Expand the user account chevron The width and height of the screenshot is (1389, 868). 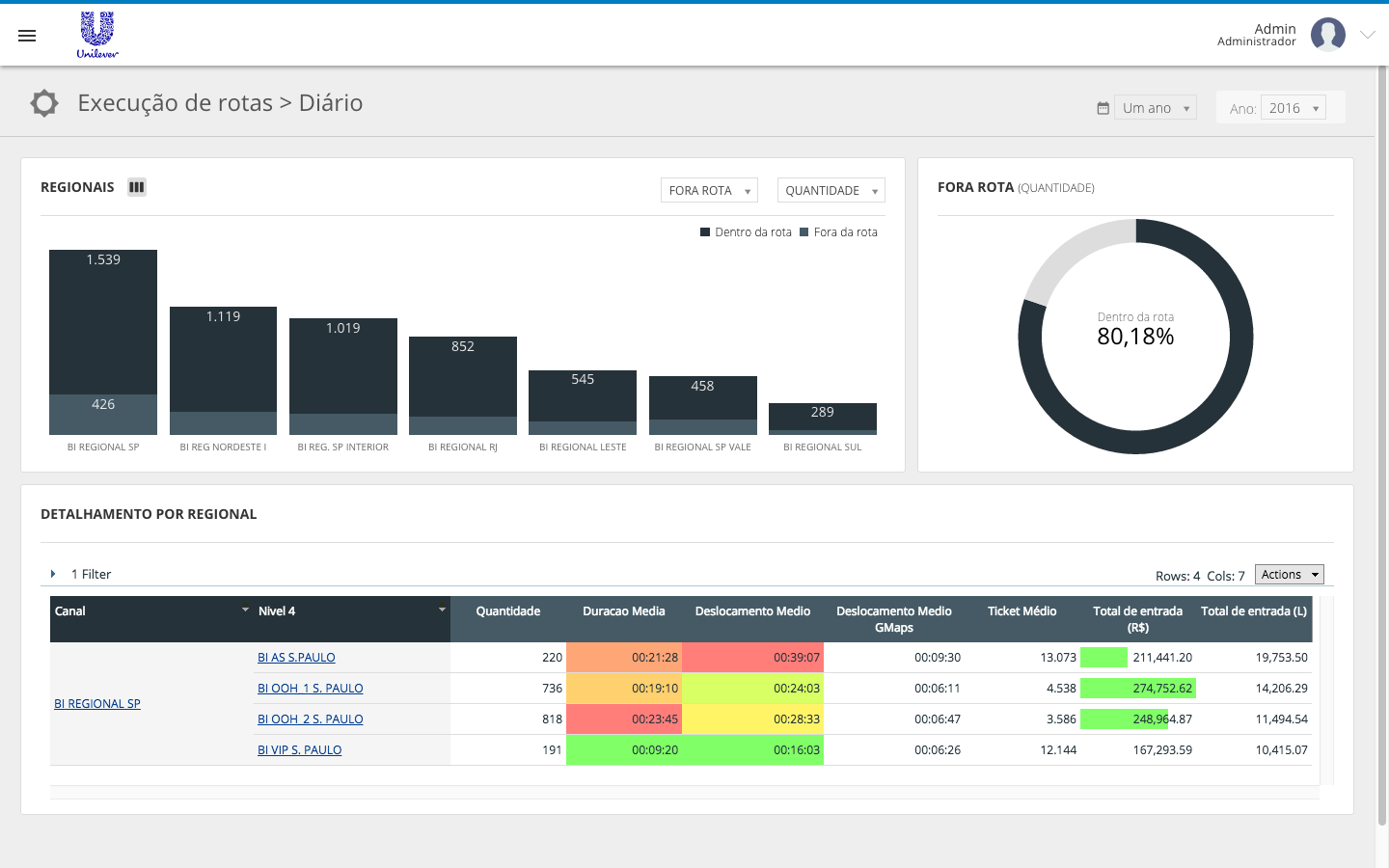tap(1368, 35)
